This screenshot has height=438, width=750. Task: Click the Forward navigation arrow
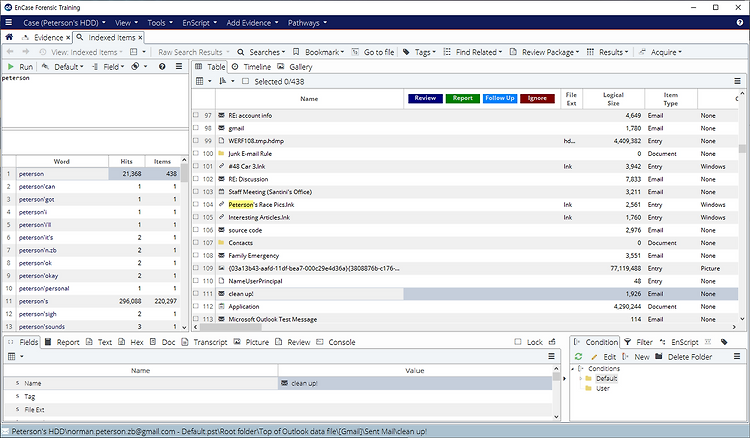(26, 52)
